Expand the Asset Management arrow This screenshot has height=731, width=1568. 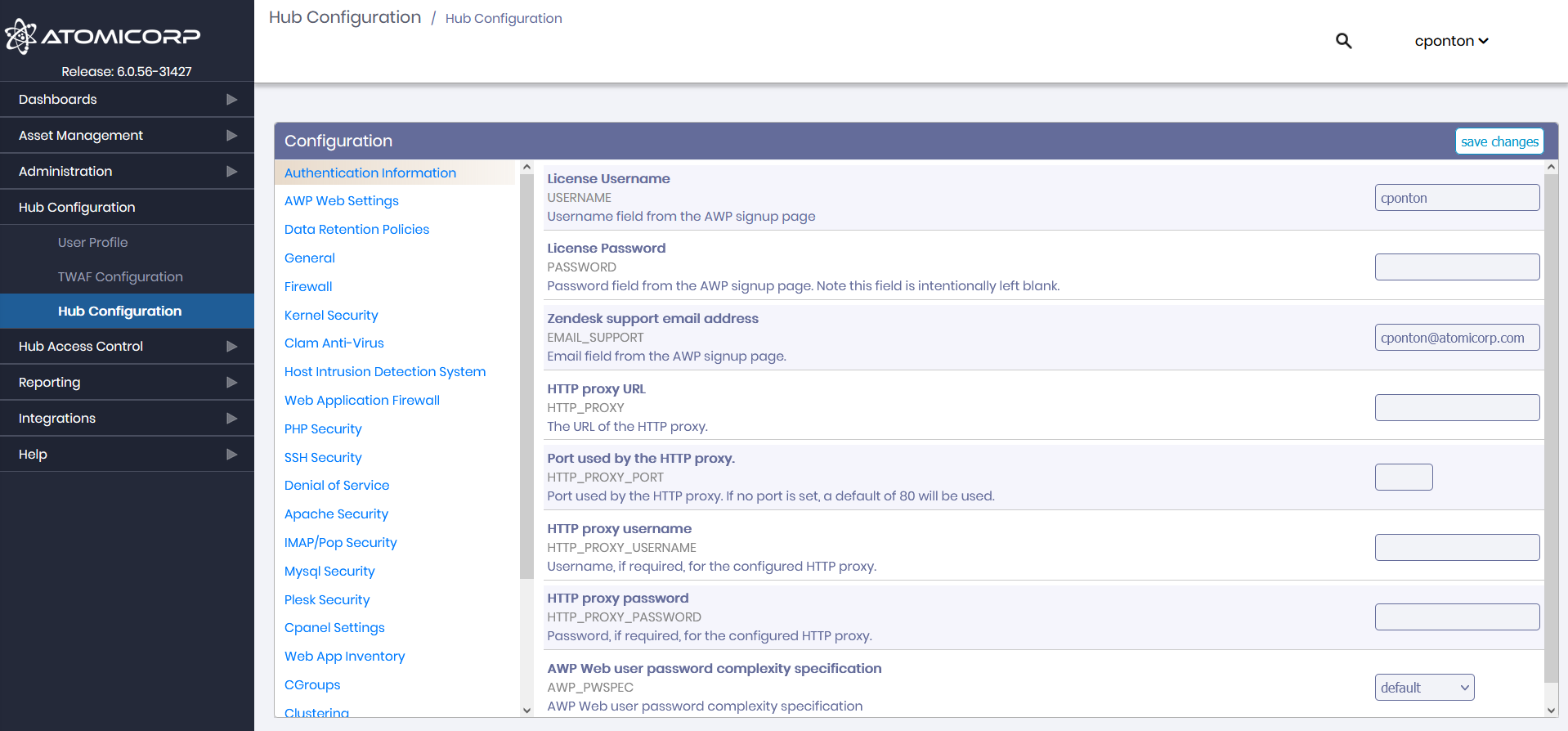click(x=231, y=136)
